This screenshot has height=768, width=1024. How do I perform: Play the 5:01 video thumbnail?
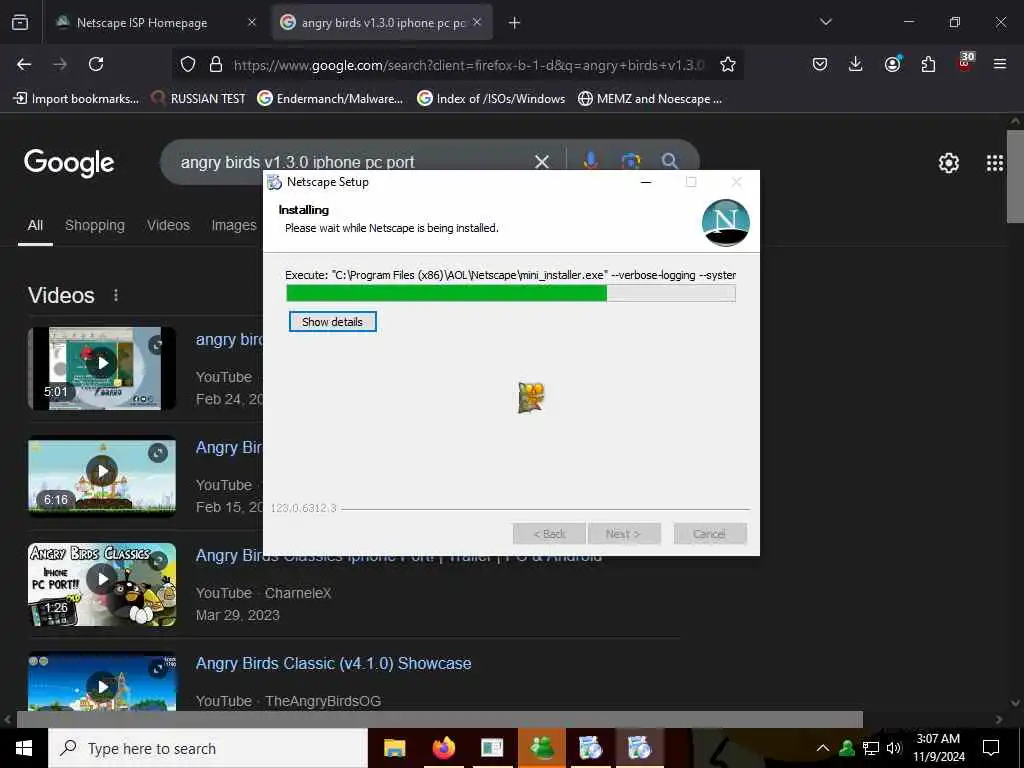[102, 368]
